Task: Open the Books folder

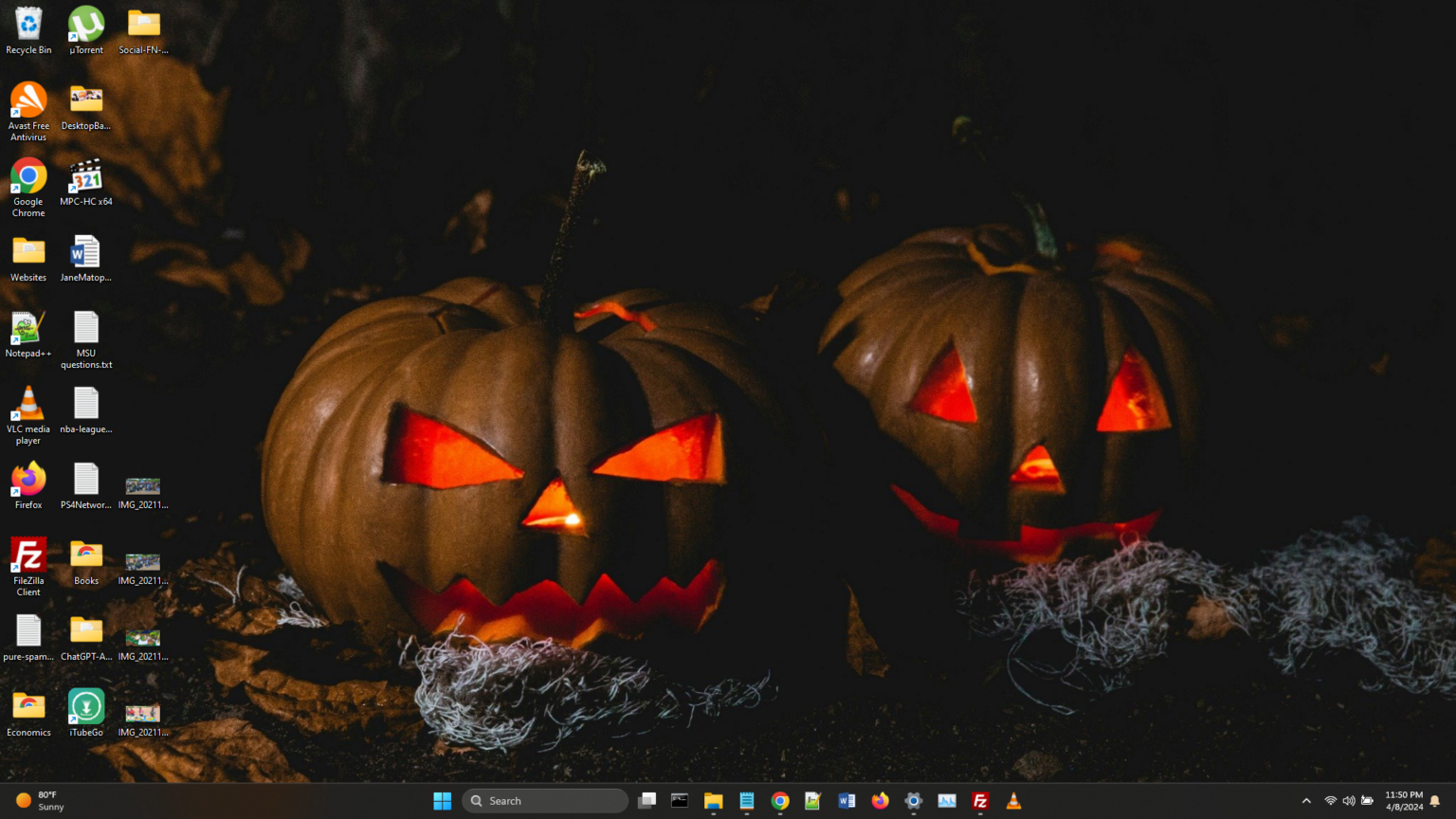Action: click(85, 555)
